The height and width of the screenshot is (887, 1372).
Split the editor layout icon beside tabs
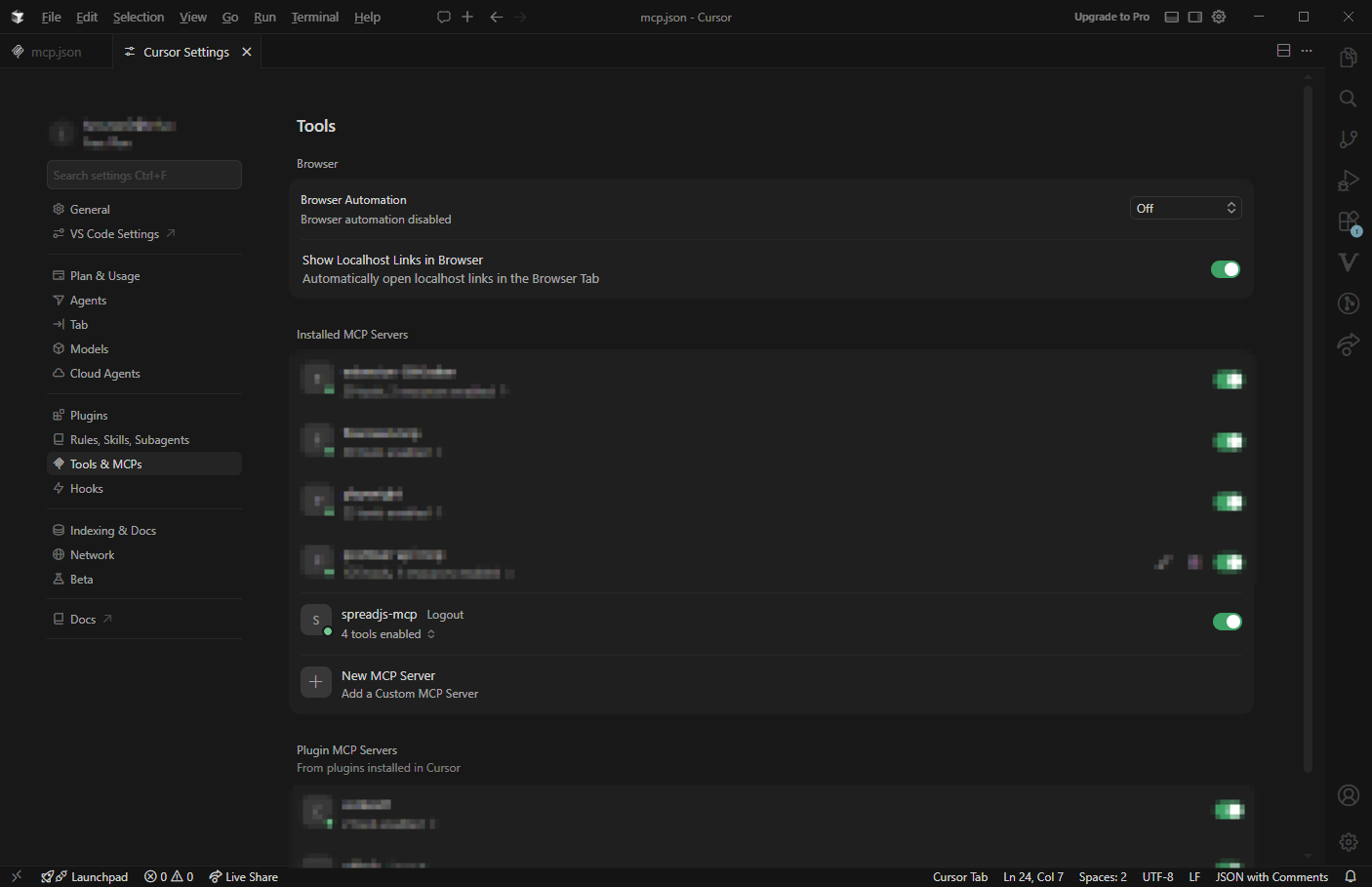[1284, 51]
